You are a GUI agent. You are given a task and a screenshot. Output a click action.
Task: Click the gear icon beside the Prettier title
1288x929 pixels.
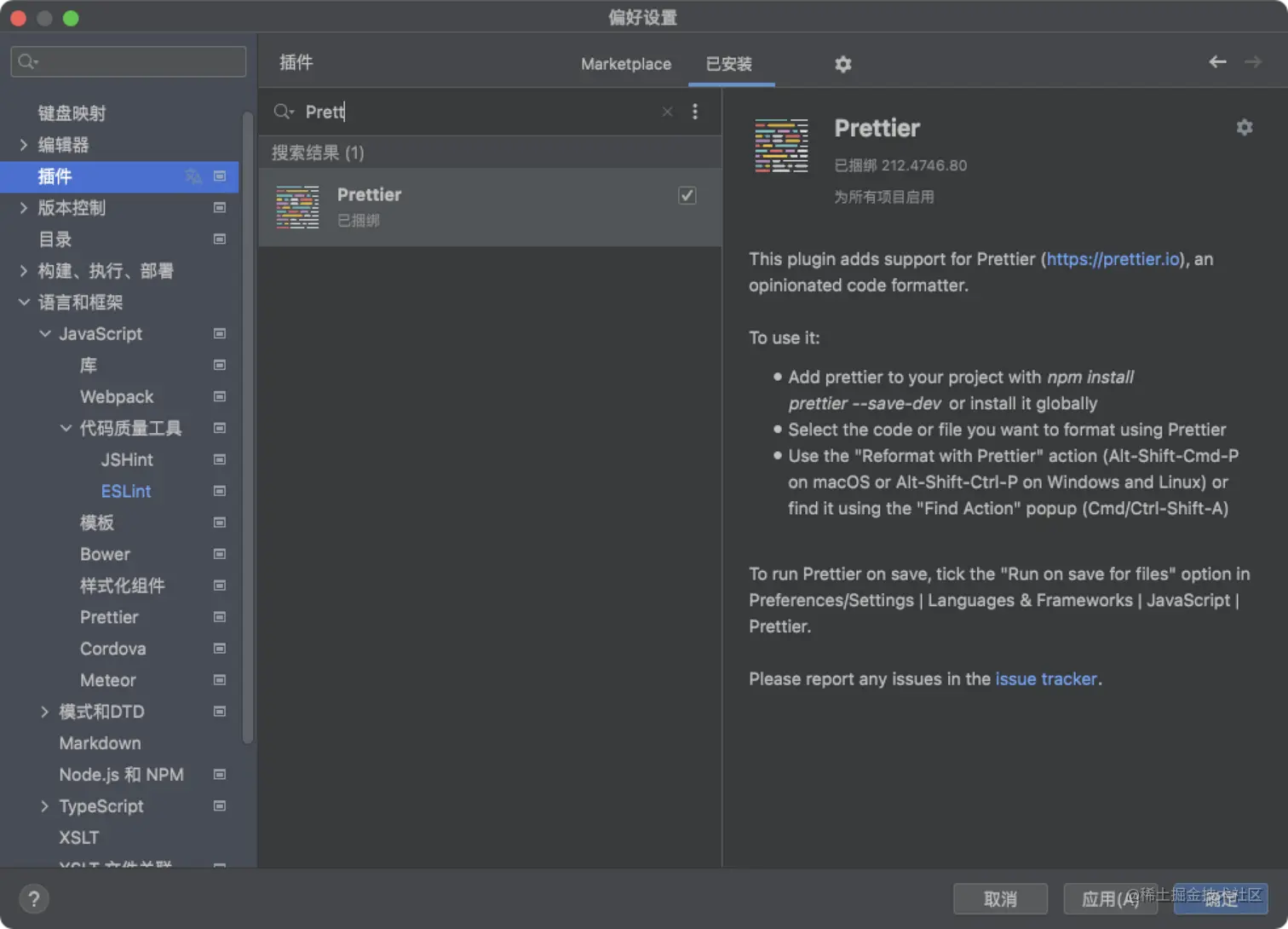[1245, 127]
